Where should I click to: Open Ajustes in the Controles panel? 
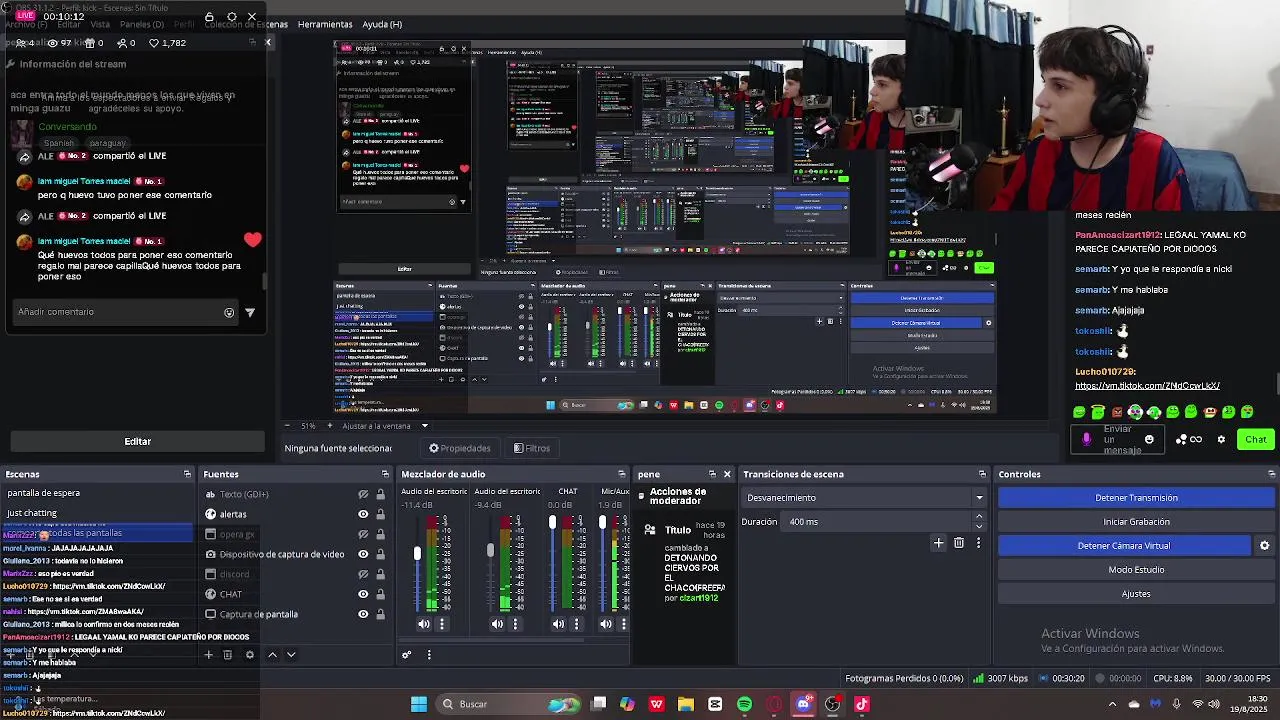(1136, 594)
